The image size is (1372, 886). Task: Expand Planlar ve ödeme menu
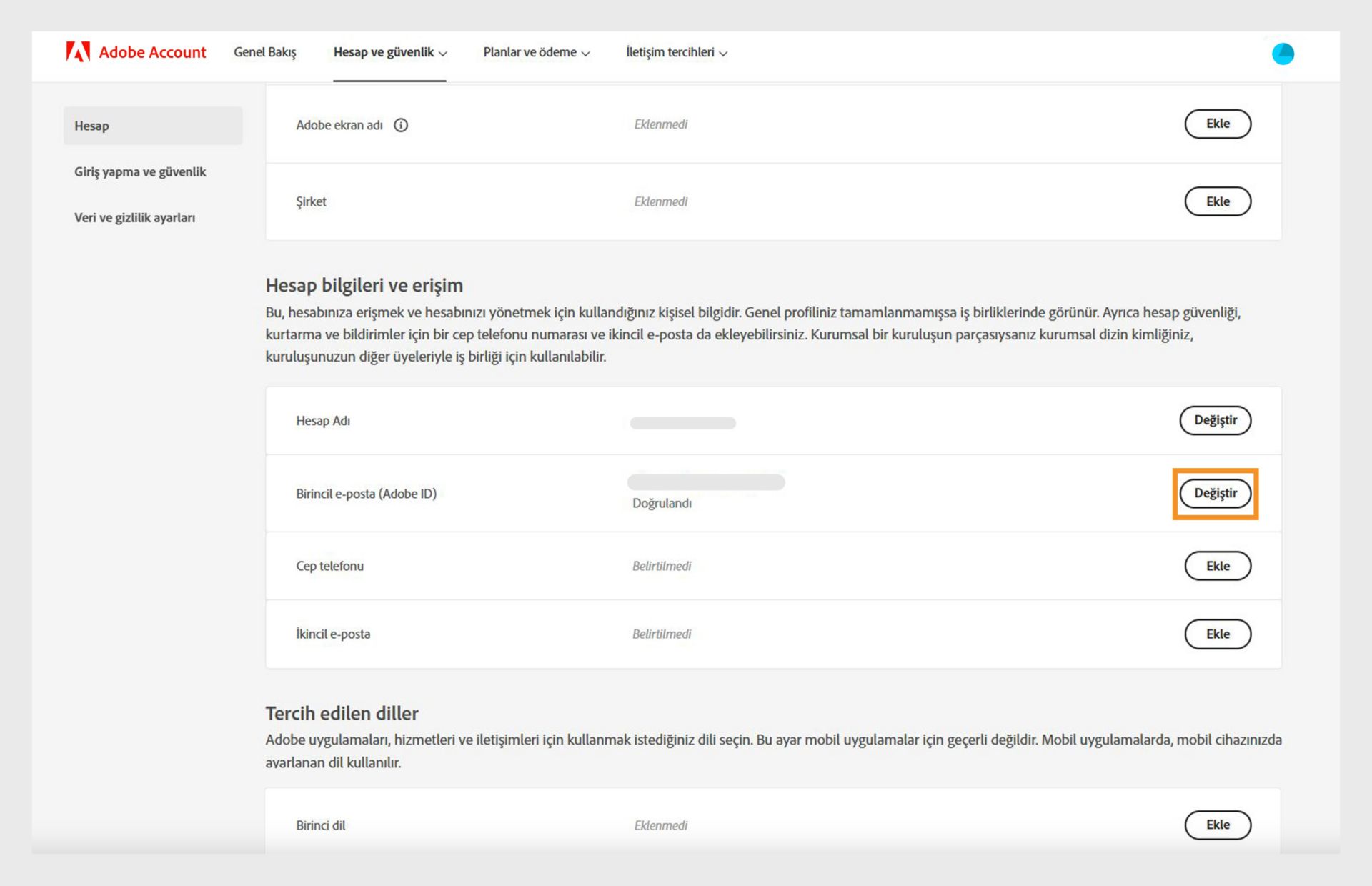[536, 52]
